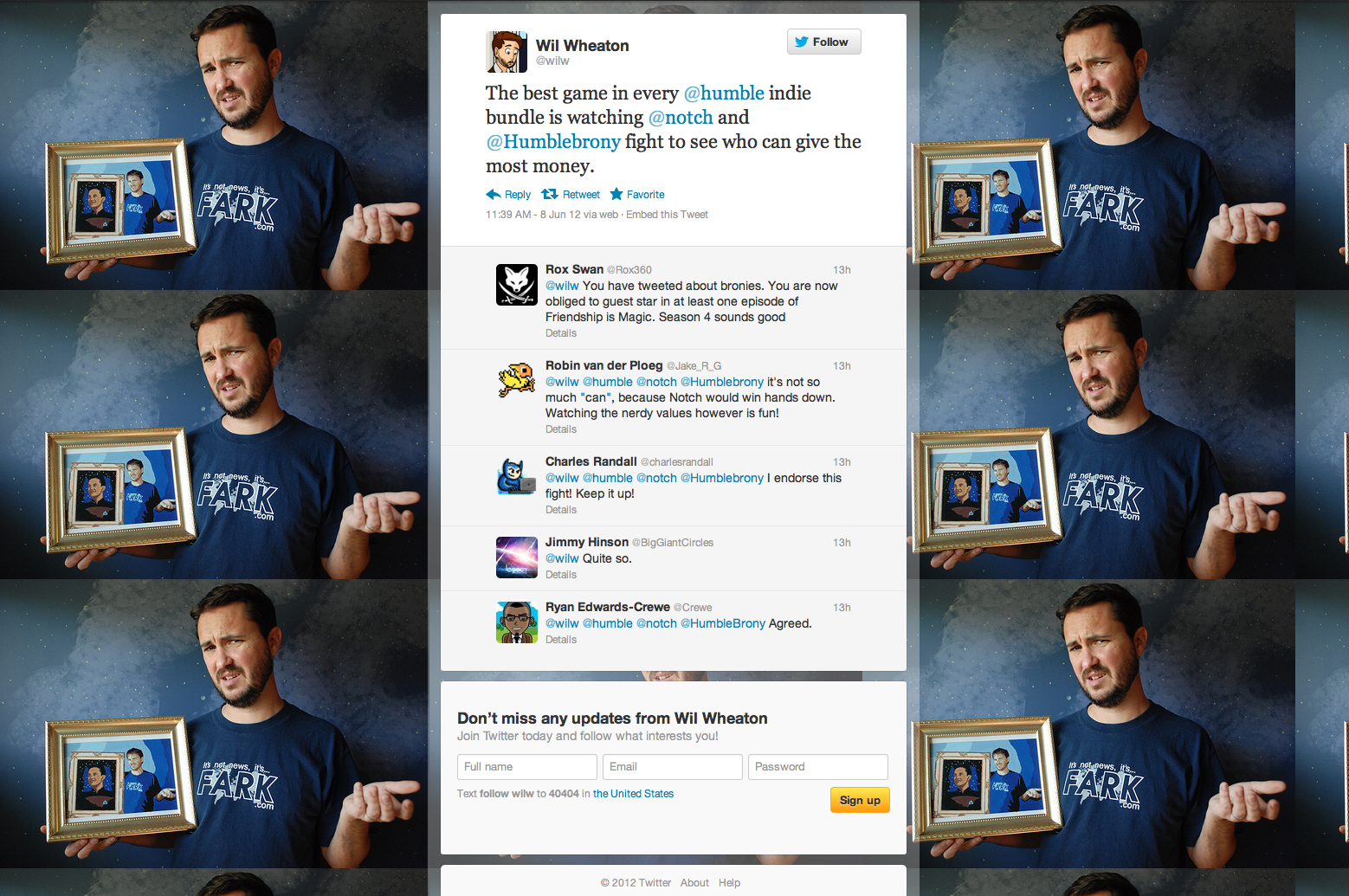Click Wil Wheaton's profile avatar
The width and height of the screenshot is (1349, 896).
pyautogui.click(x=507, y=52)
